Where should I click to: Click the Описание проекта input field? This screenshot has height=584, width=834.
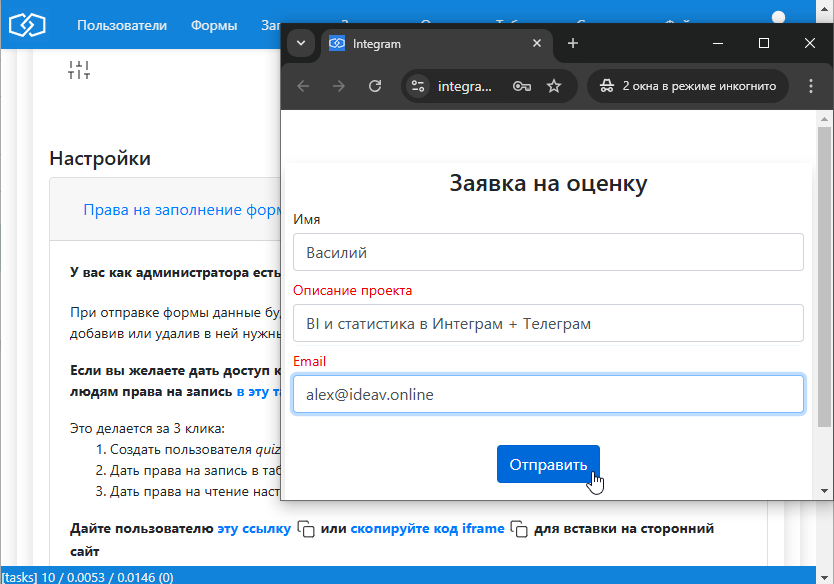[548, 323]
